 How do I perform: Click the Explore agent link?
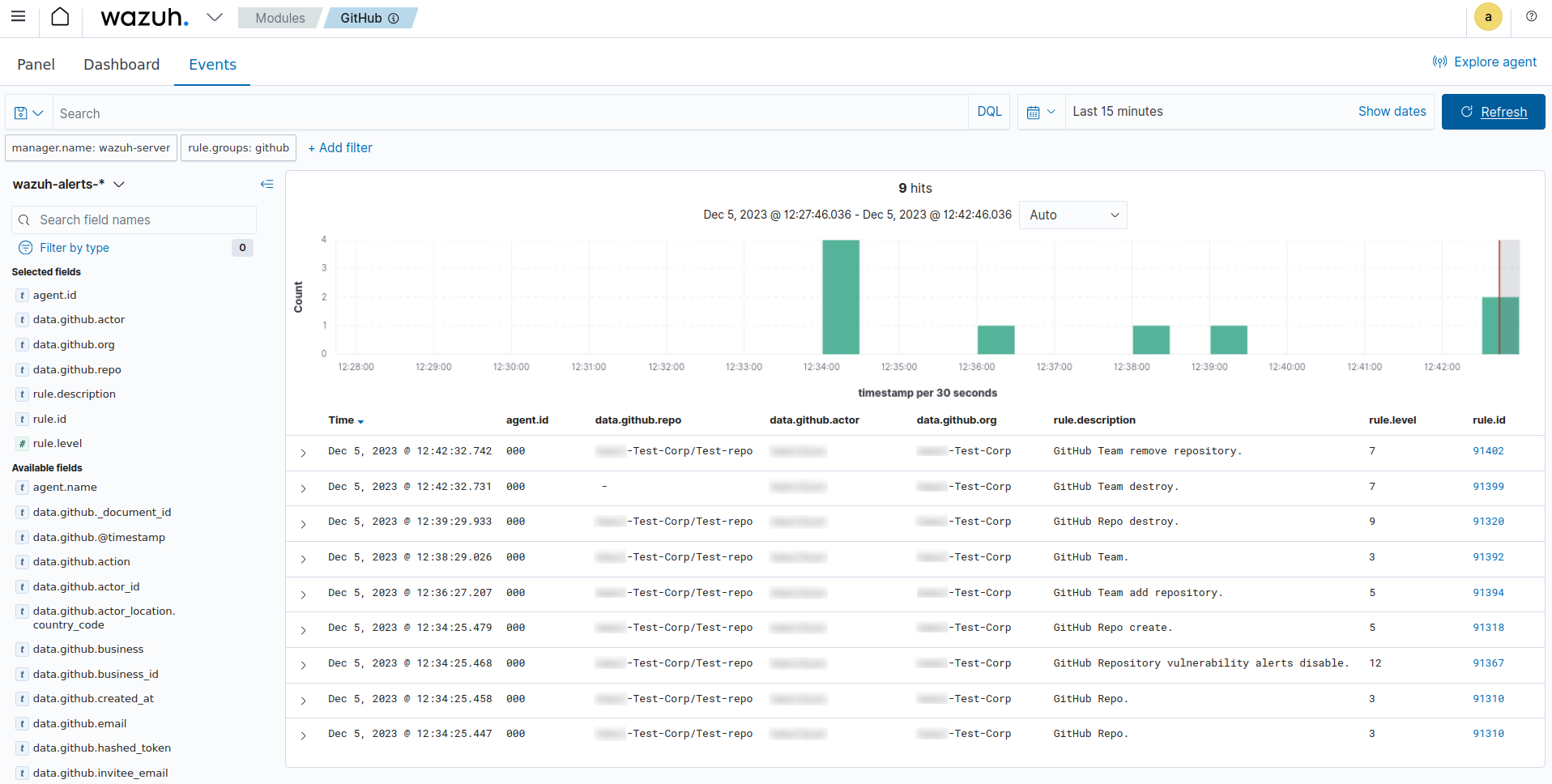coord(1485,62)
